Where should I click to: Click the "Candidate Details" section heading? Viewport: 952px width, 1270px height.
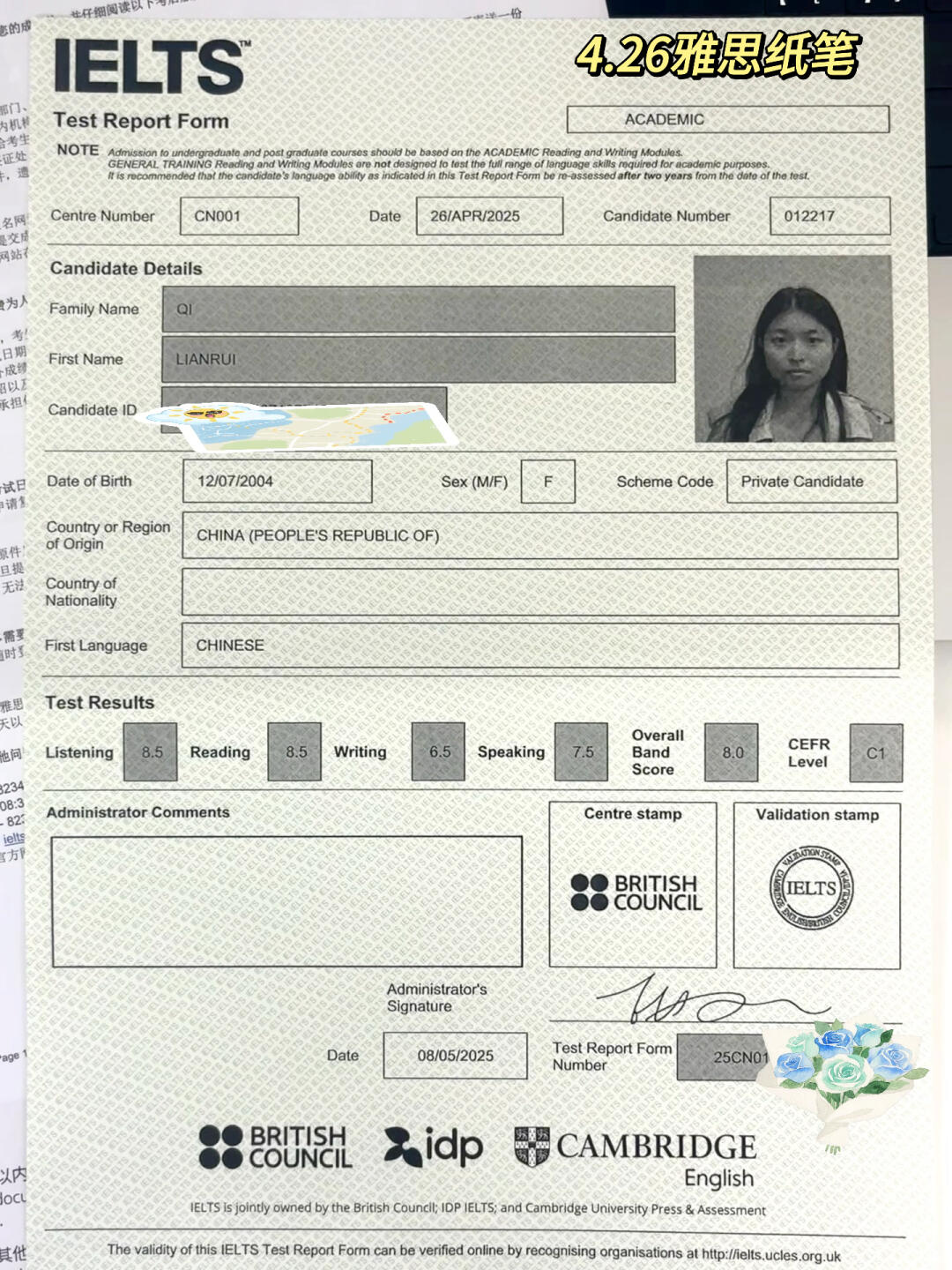click(126, 268)
